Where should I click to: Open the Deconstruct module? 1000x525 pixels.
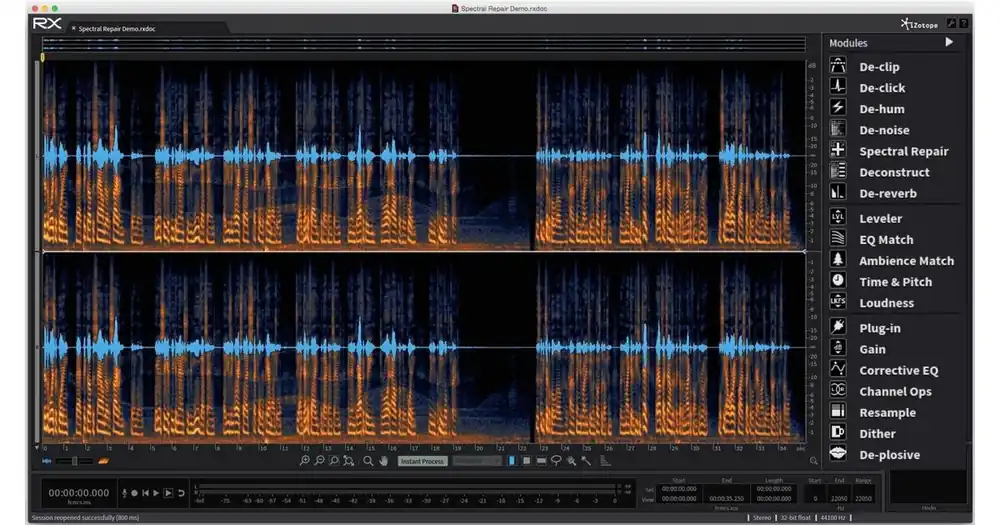tap(893, 172)
